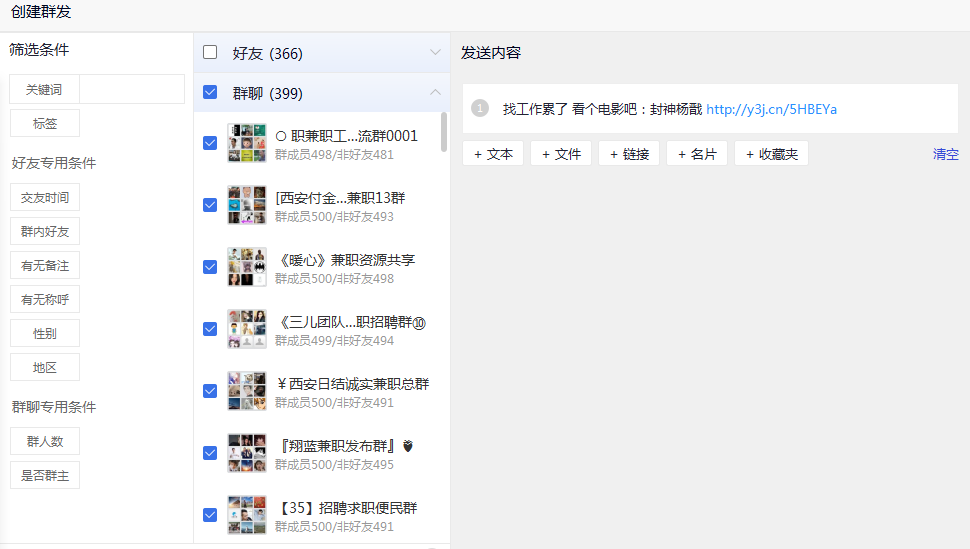Click the 发送内容 heading
Image resolution: width=970 pixels, height=549 pixels.
(x=491, y=53)
